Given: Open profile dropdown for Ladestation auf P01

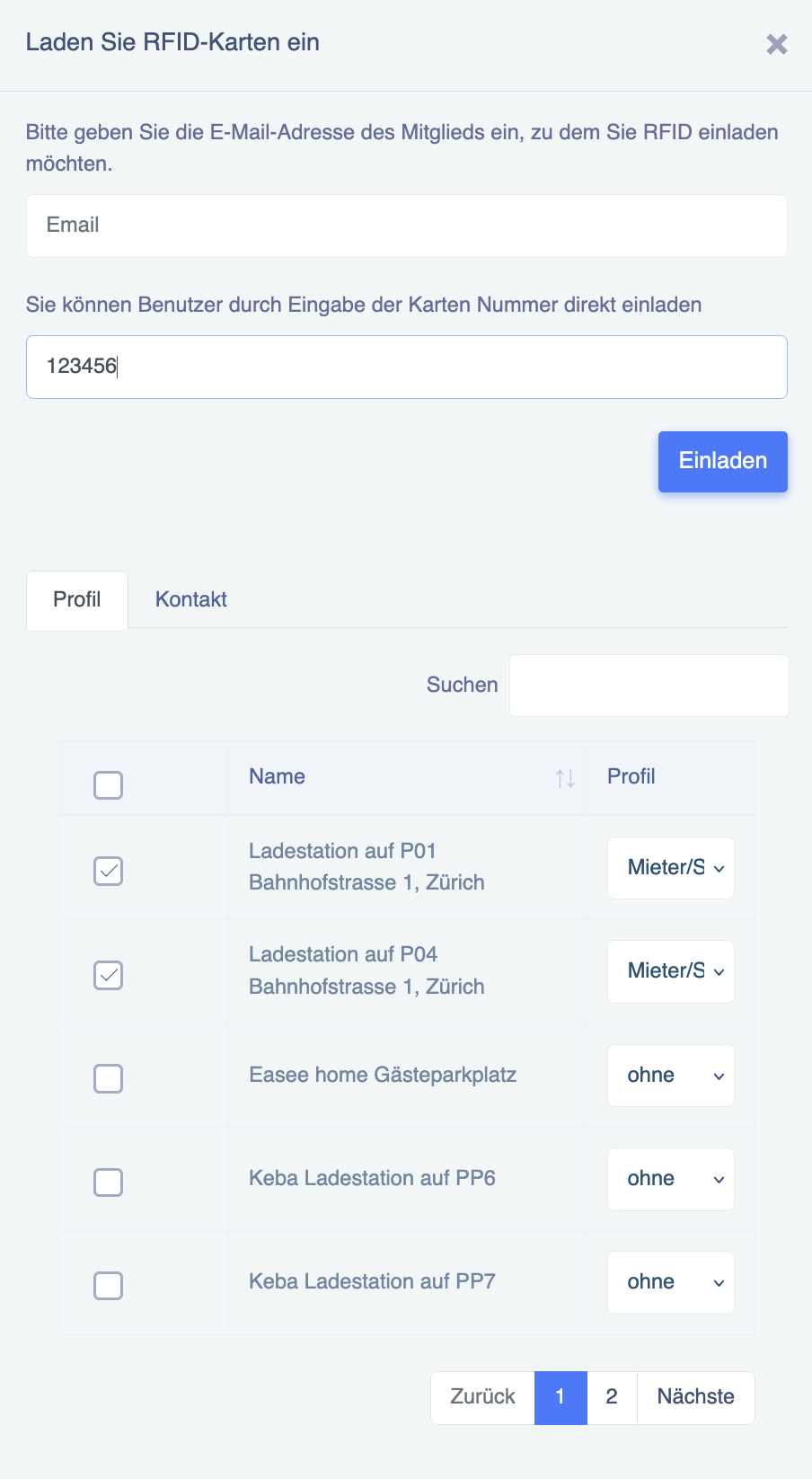Looking at the screenshot, I should pyautogui.click(x=671, y=868).
